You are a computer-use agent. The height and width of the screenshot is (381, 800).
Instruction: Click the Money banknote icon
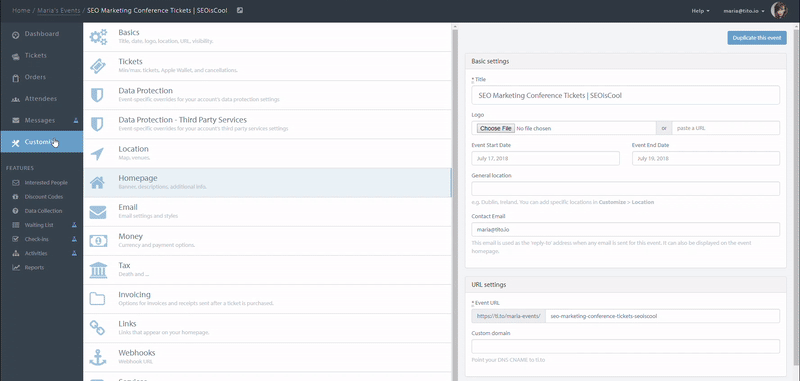98,241
